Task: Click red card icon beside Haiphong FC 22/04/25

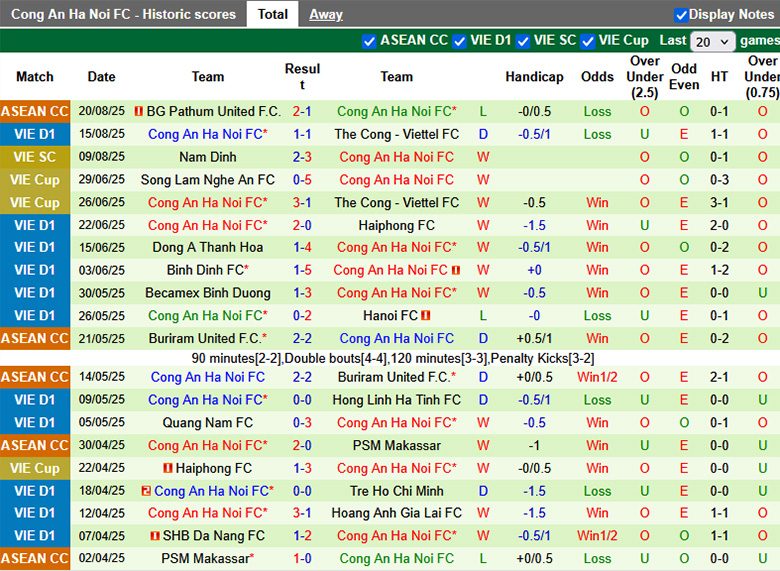Action: pyautogui.click(x=168, y=468)
